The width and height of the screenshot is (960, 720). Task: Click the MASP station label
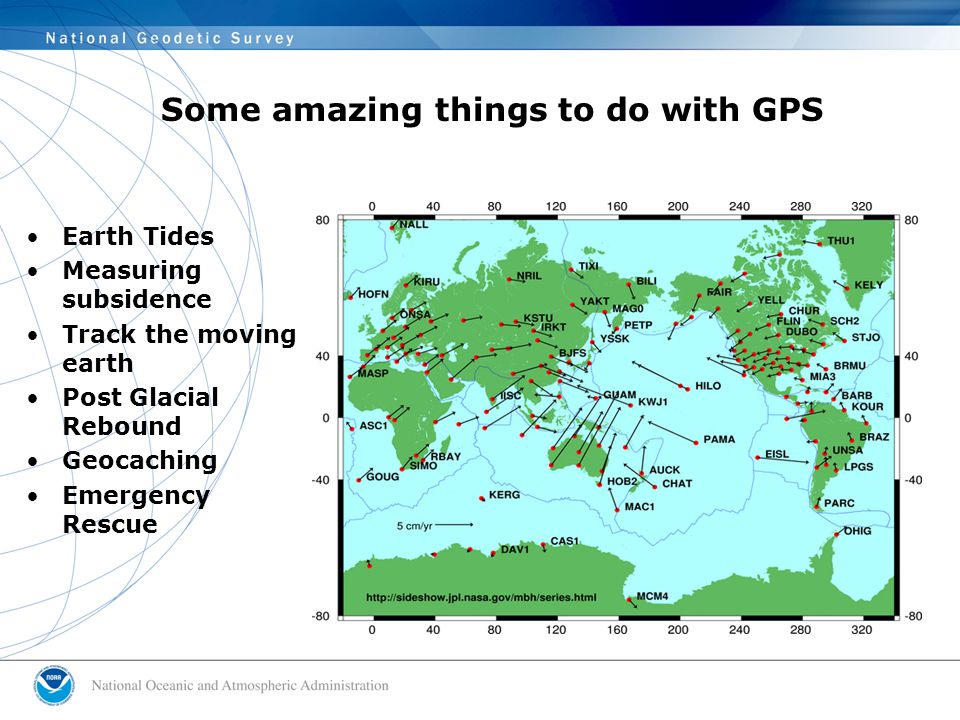(373, 373)
